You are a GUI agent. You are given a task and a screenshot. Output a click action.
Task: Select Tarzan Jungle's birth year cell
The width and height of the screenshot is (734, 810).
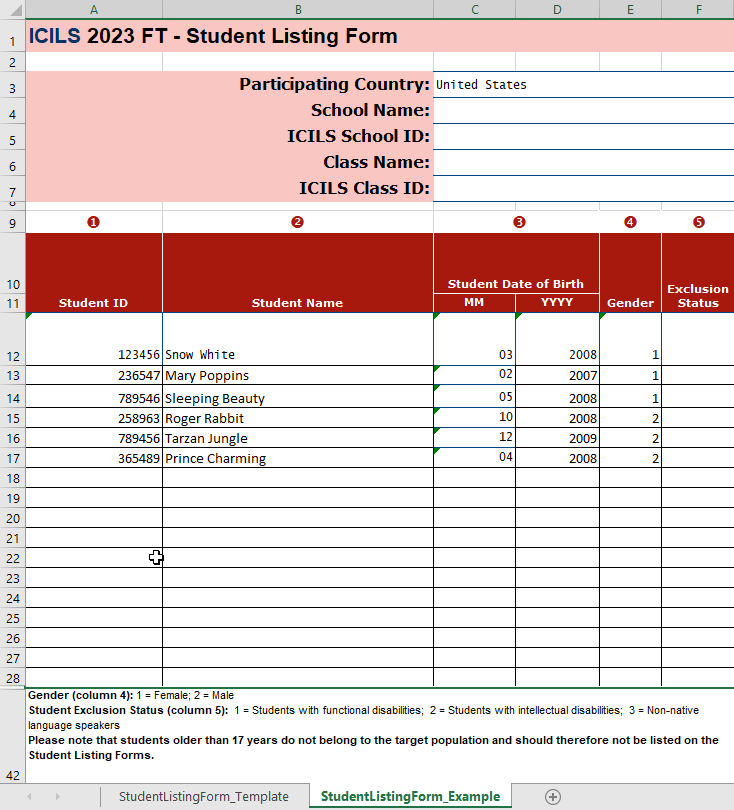(557, 438)
